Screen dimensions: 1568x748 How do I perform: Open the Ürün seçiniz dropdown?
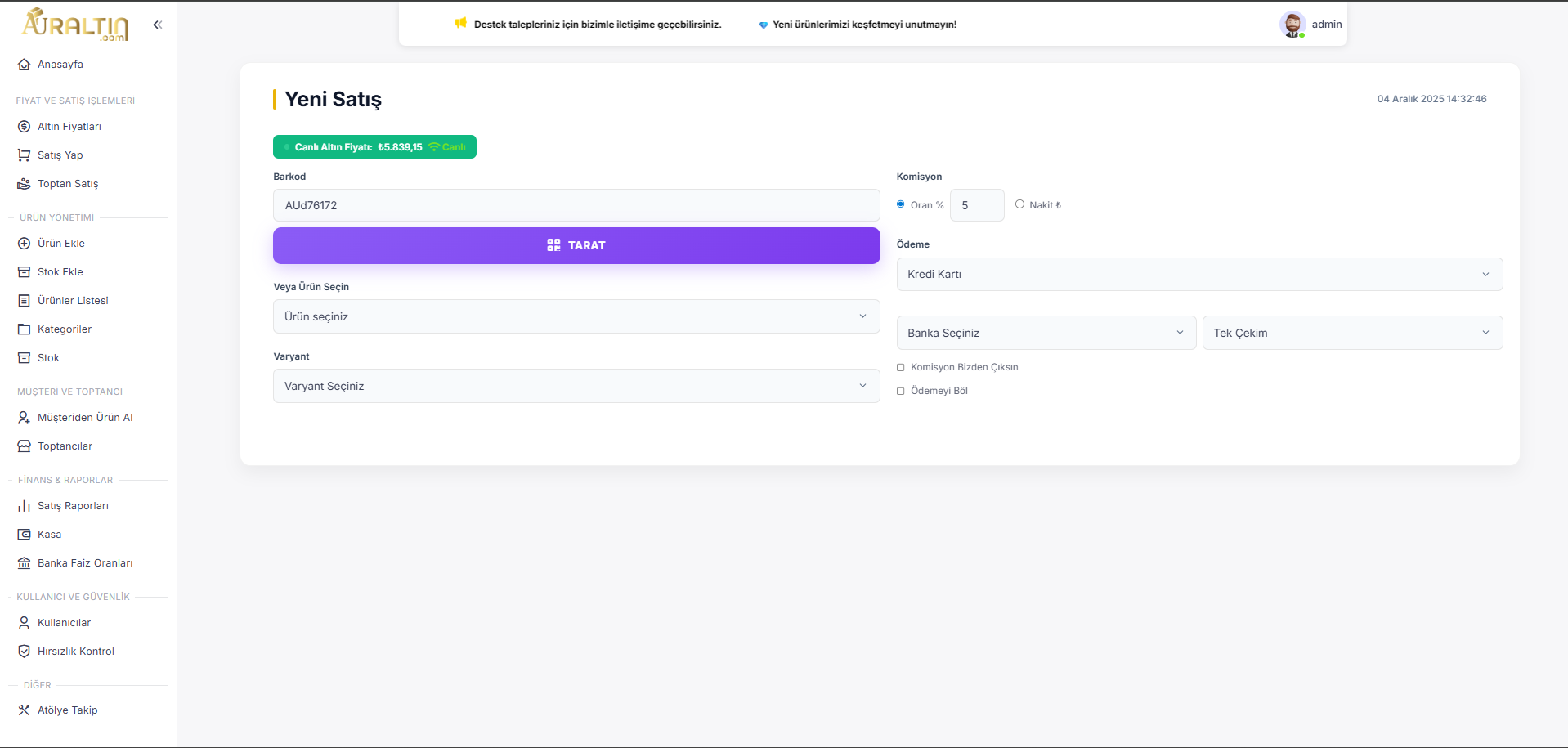pyautogui.click(x=576, y=316)
